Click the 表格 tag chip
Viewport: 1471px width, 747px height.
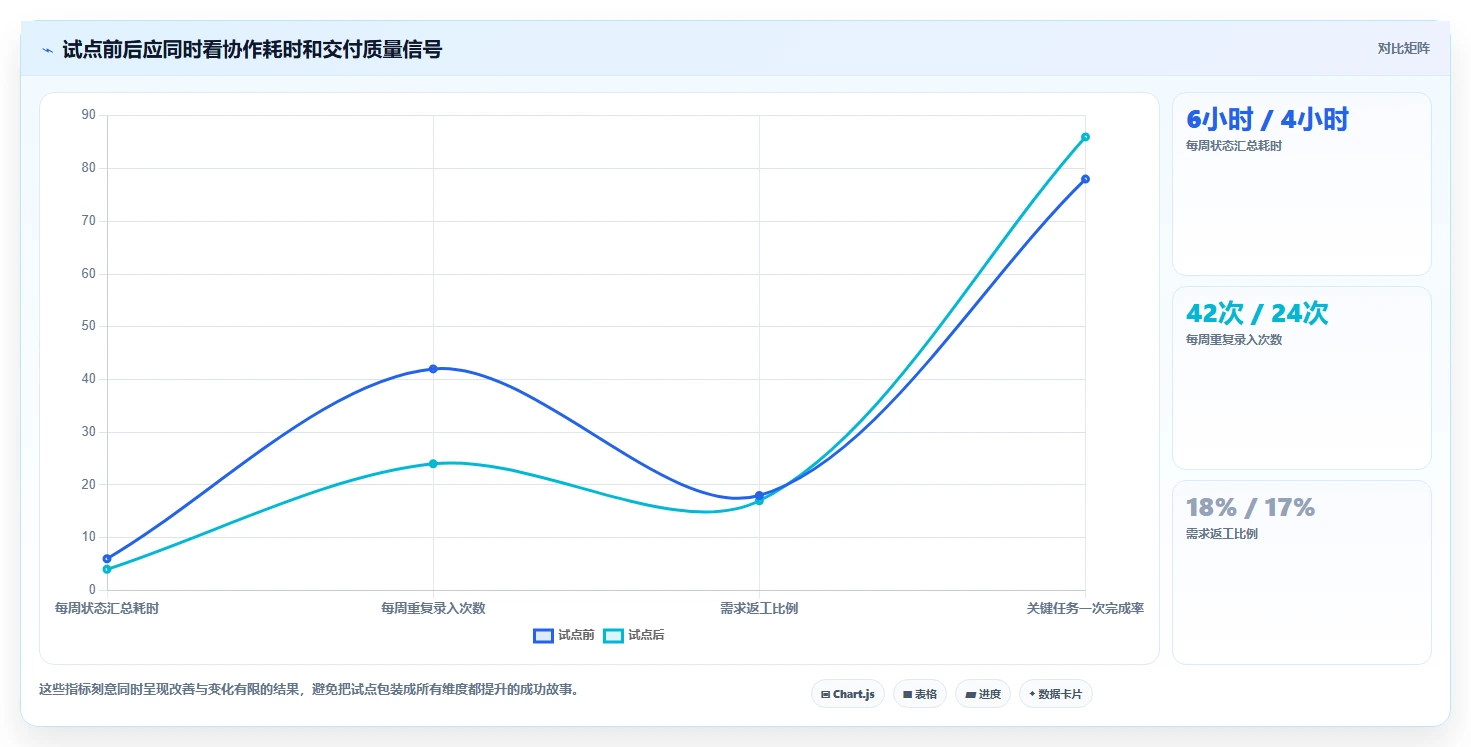pos(920,694)
